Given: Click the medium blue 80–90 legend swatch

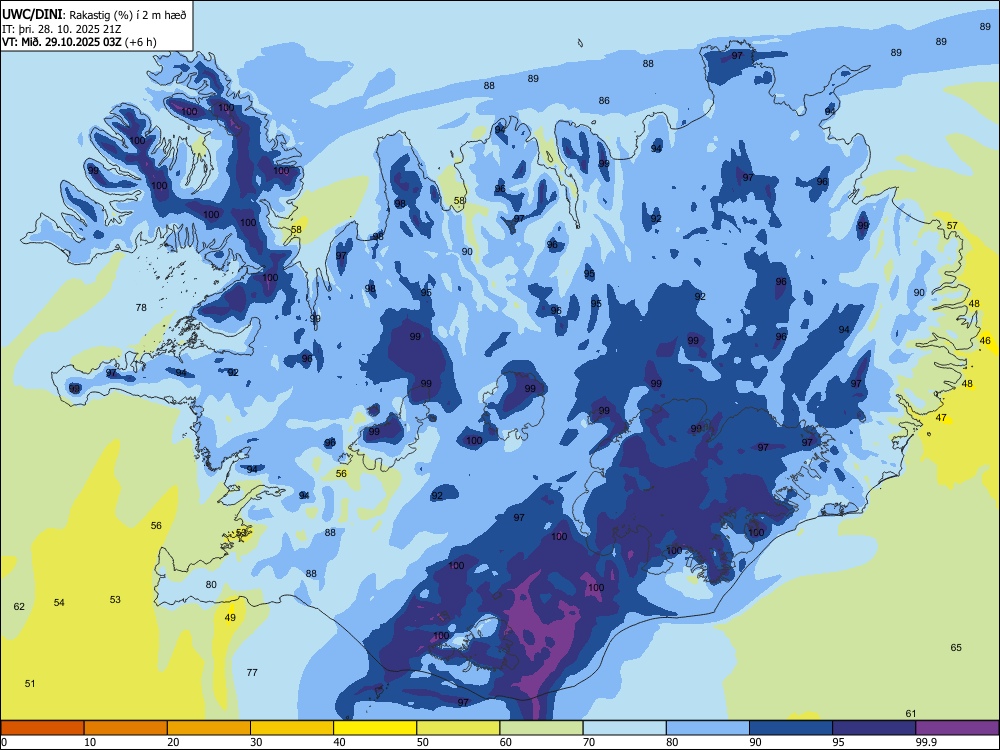Looking at the screenshot, I should click(x=708, y=728).
